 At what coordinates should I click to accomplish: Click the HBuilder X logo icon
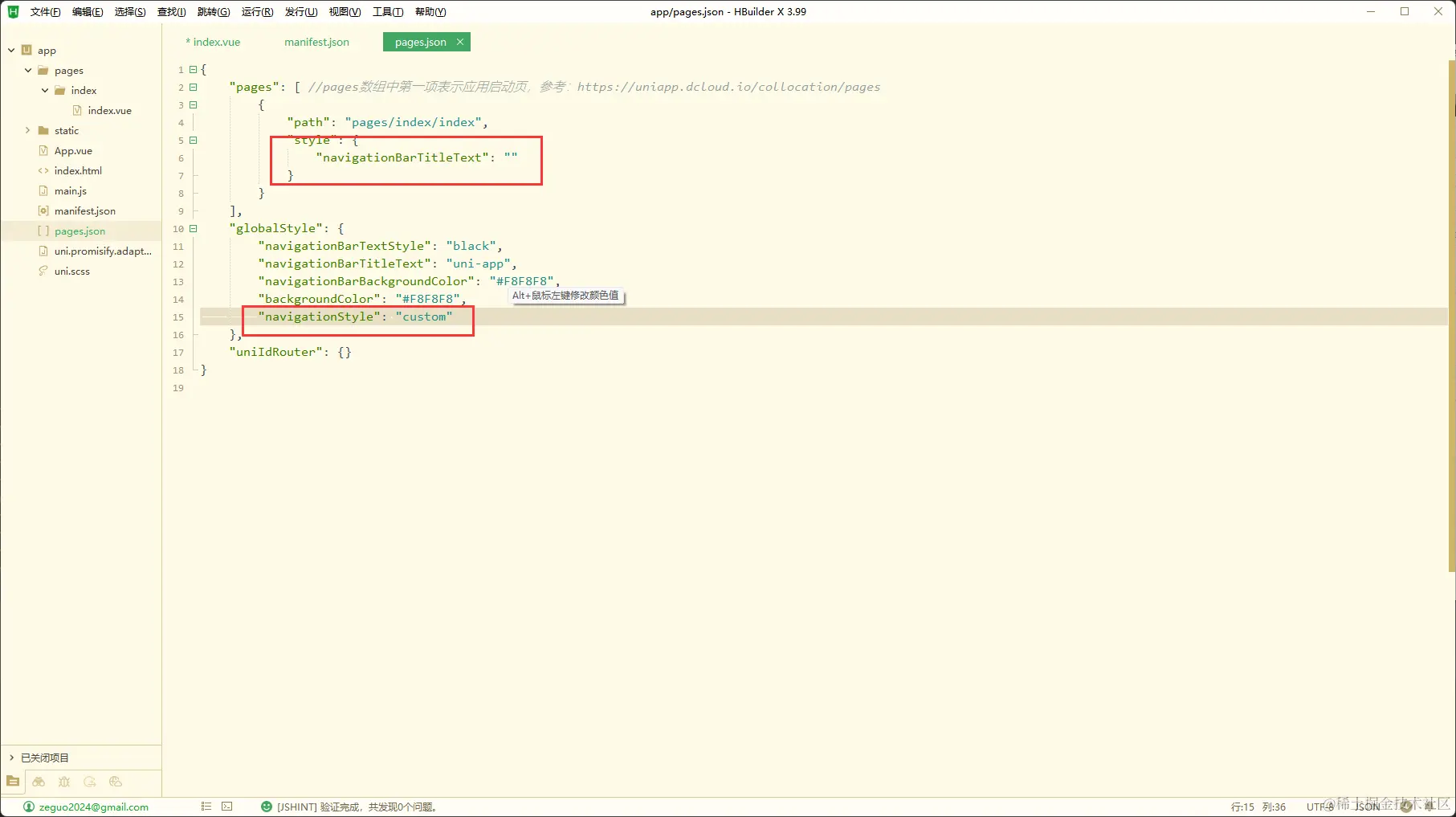coord(13,11)
